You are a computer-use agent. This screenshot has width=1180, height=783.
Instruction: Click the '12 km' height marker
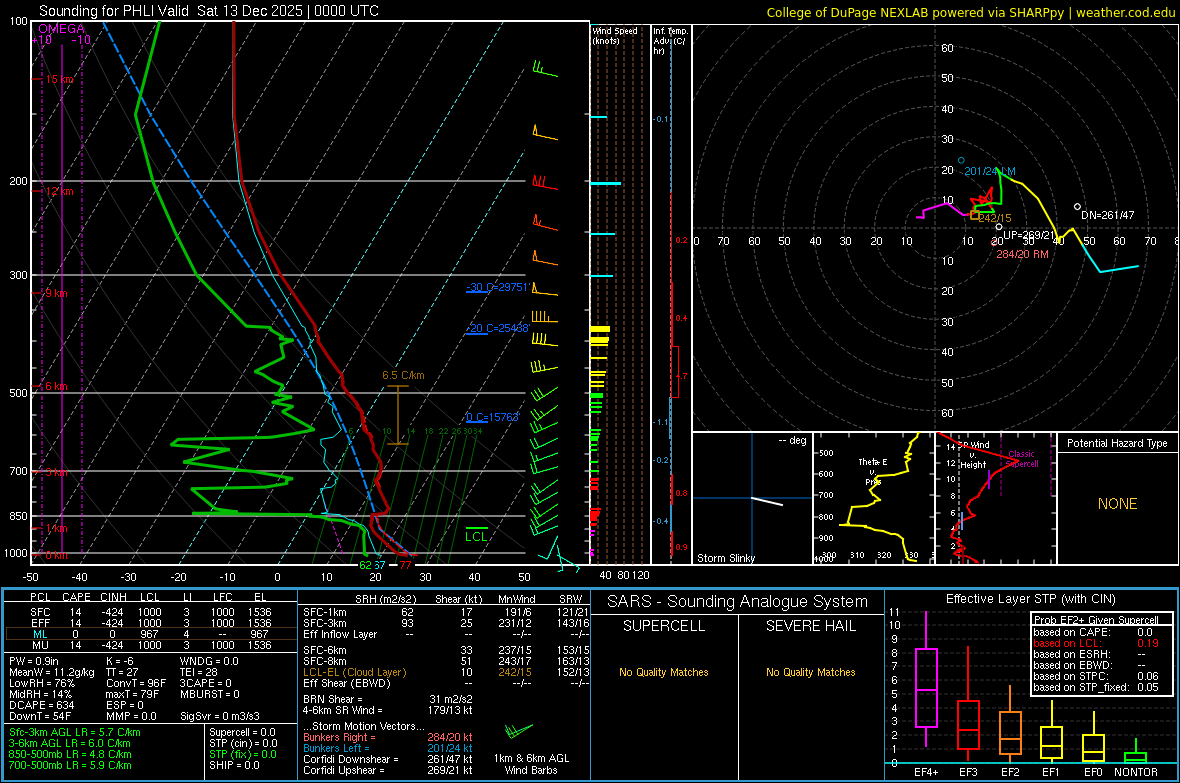point(59,191)
